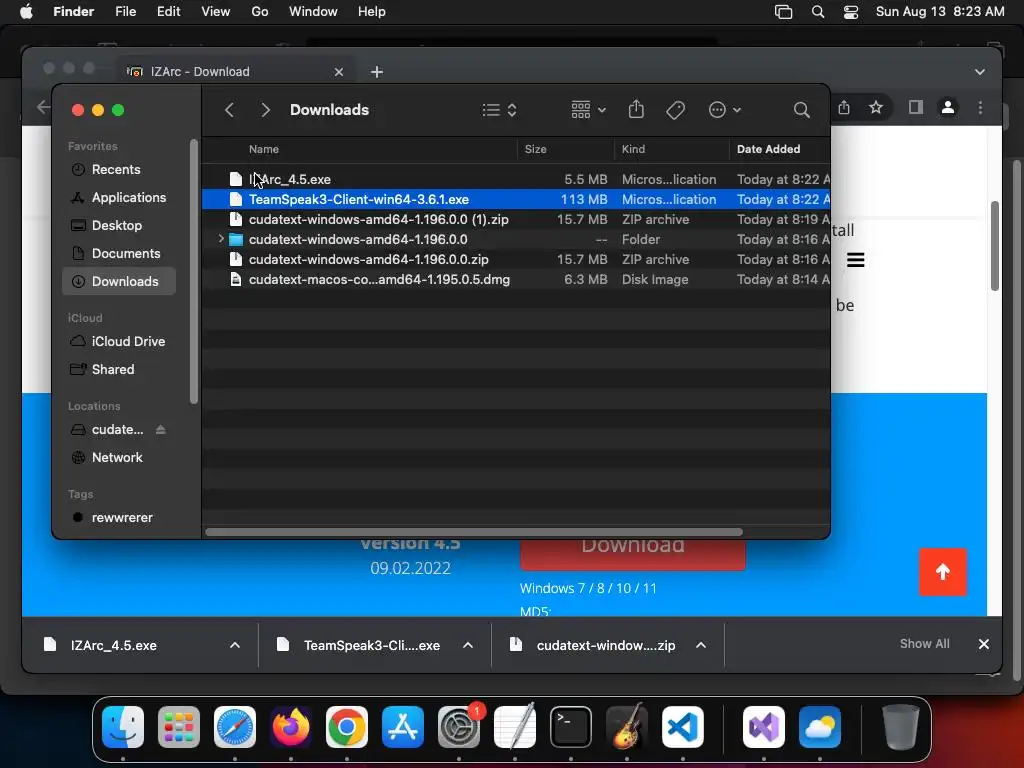Open the group-by options dropdown
This screenshot has width=1024, height=768.
coord(588,110)
